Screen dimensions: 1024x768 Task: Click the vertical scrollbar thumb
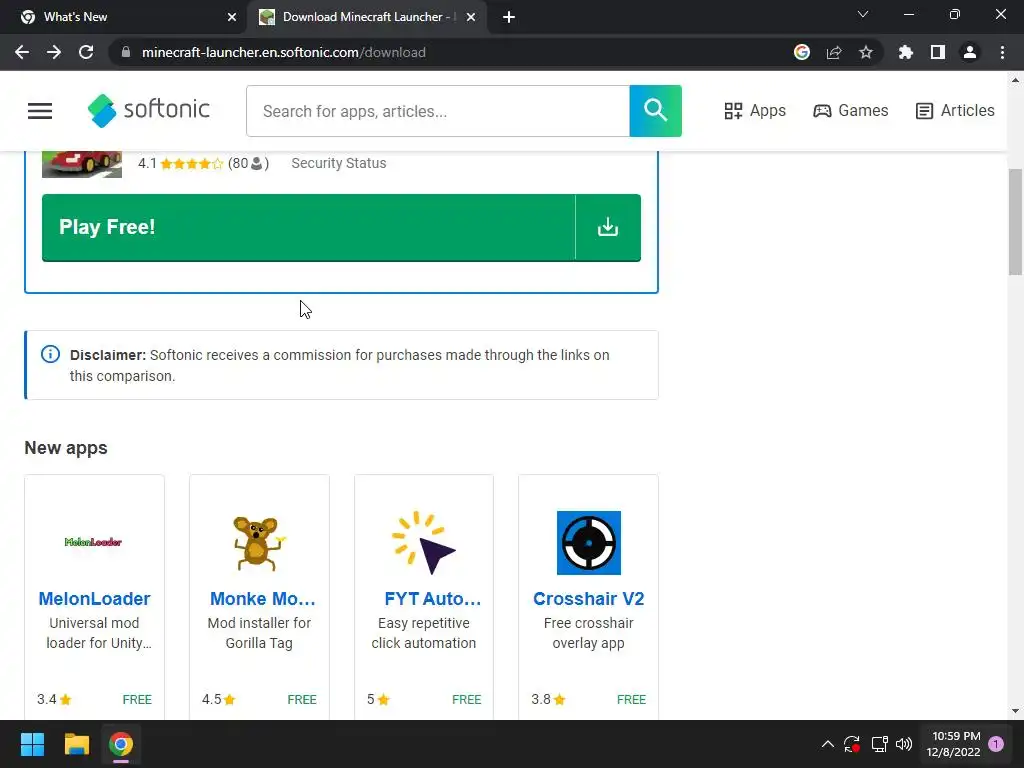tap(1015, 222)
